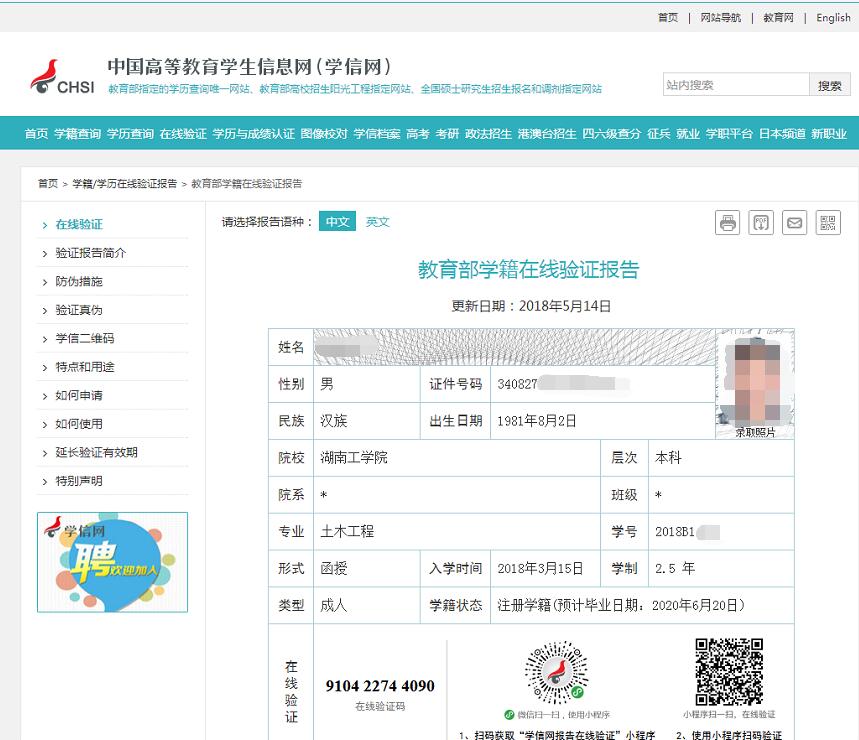Switch report language to 英文

[x=377, y=221]
